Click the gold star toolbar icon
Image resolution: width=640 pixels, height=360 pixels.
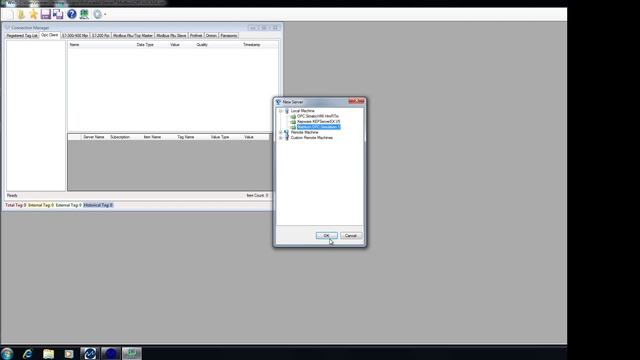pos(33,14)
